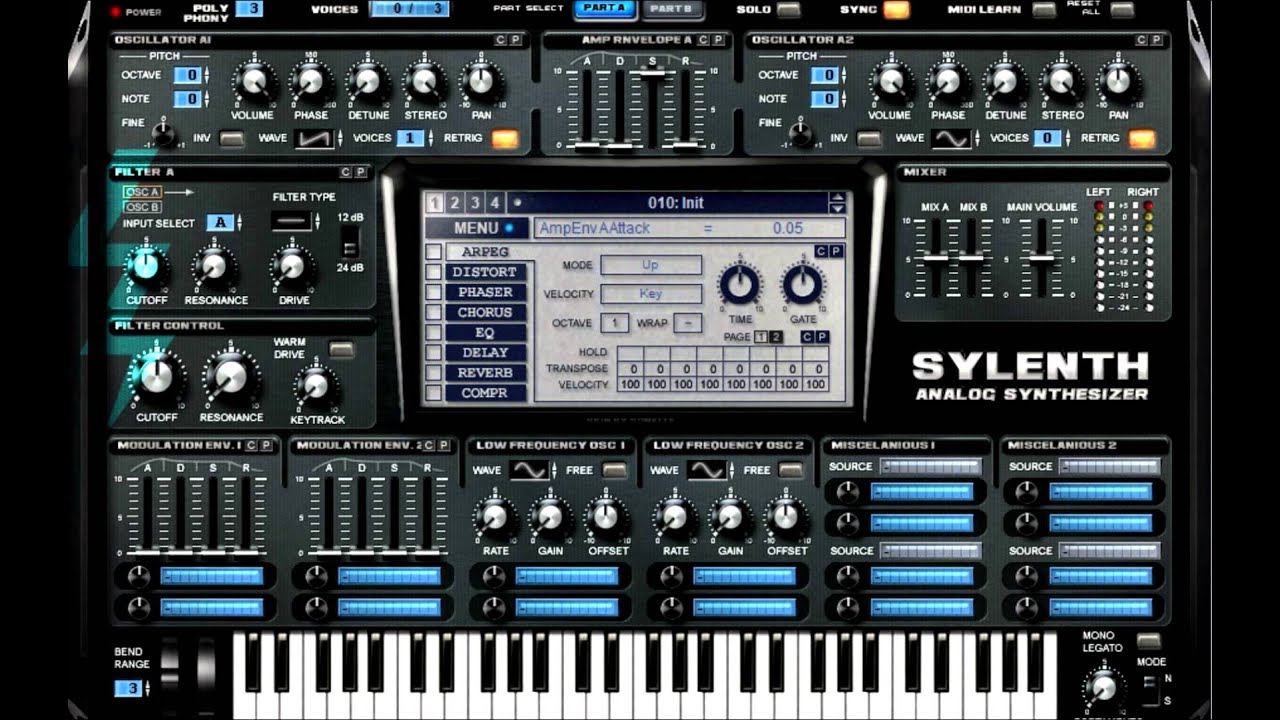Click the MIDI Learn button

pos(1044,10)
